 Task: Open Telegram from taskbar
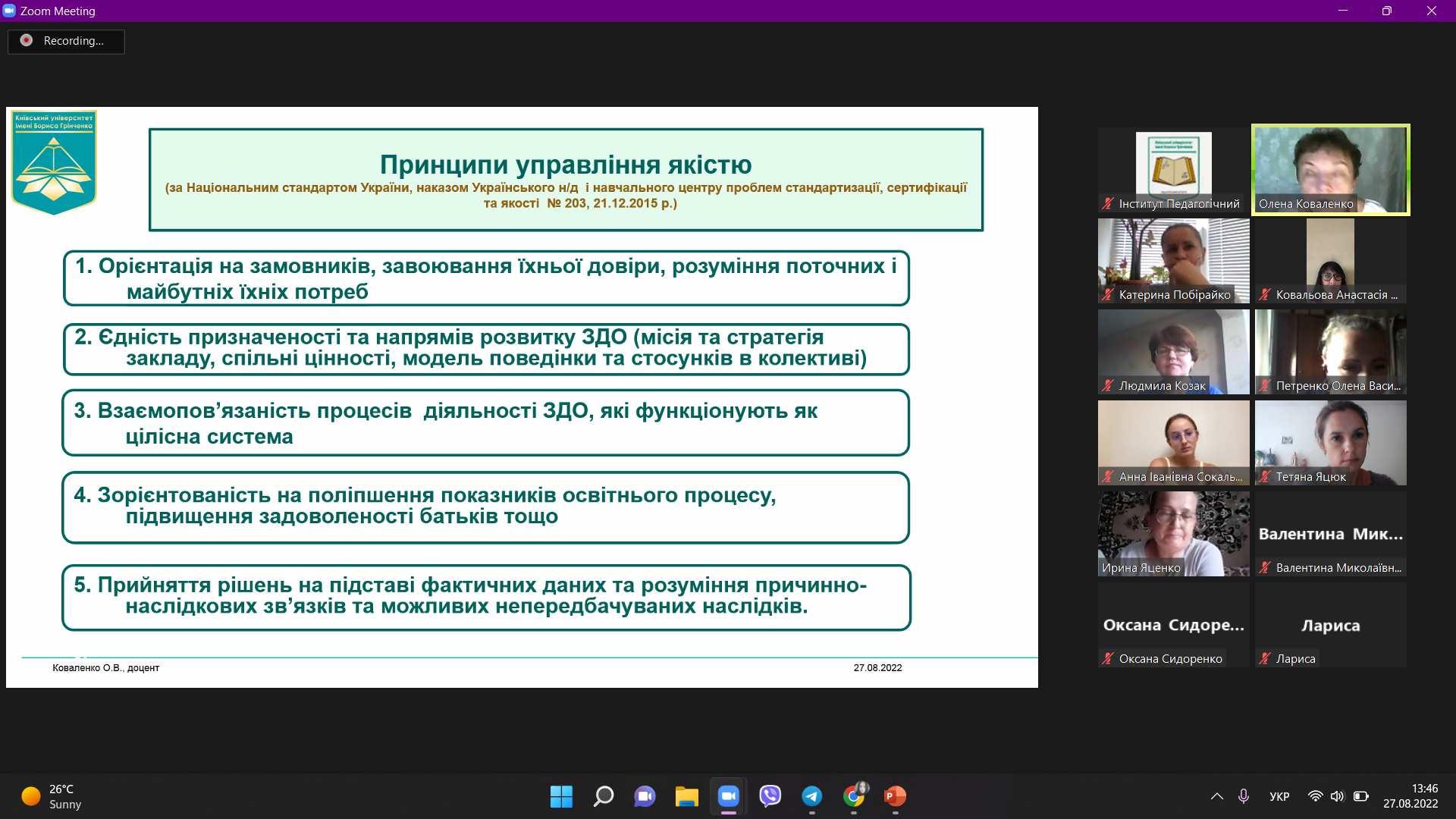click(812, 796)
